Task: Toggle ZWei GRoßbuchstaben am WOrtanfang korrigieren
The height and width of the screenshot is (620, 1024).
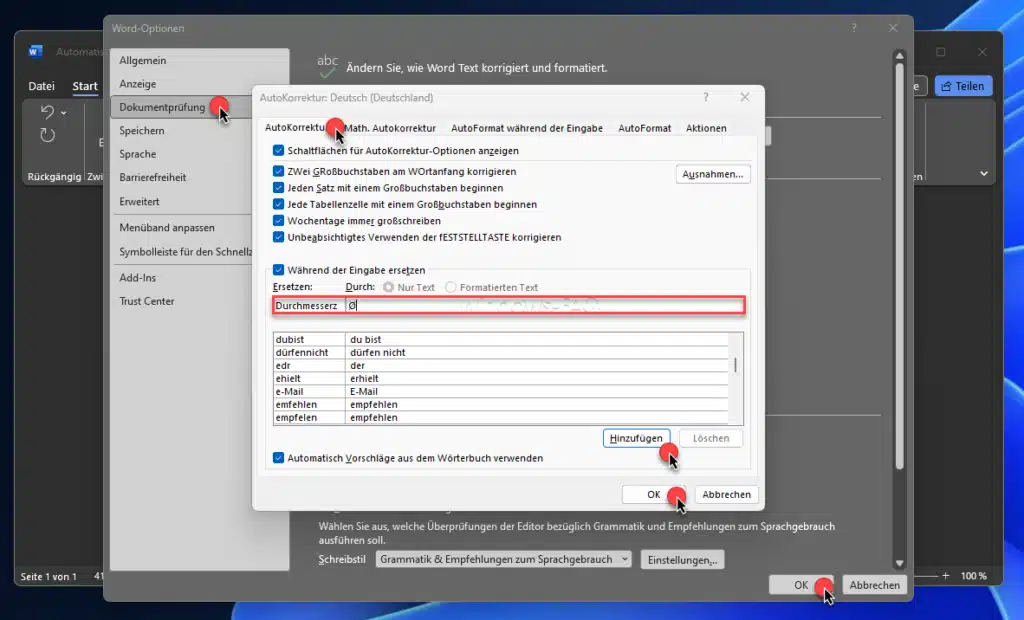Action: click(x=278, y=171)
